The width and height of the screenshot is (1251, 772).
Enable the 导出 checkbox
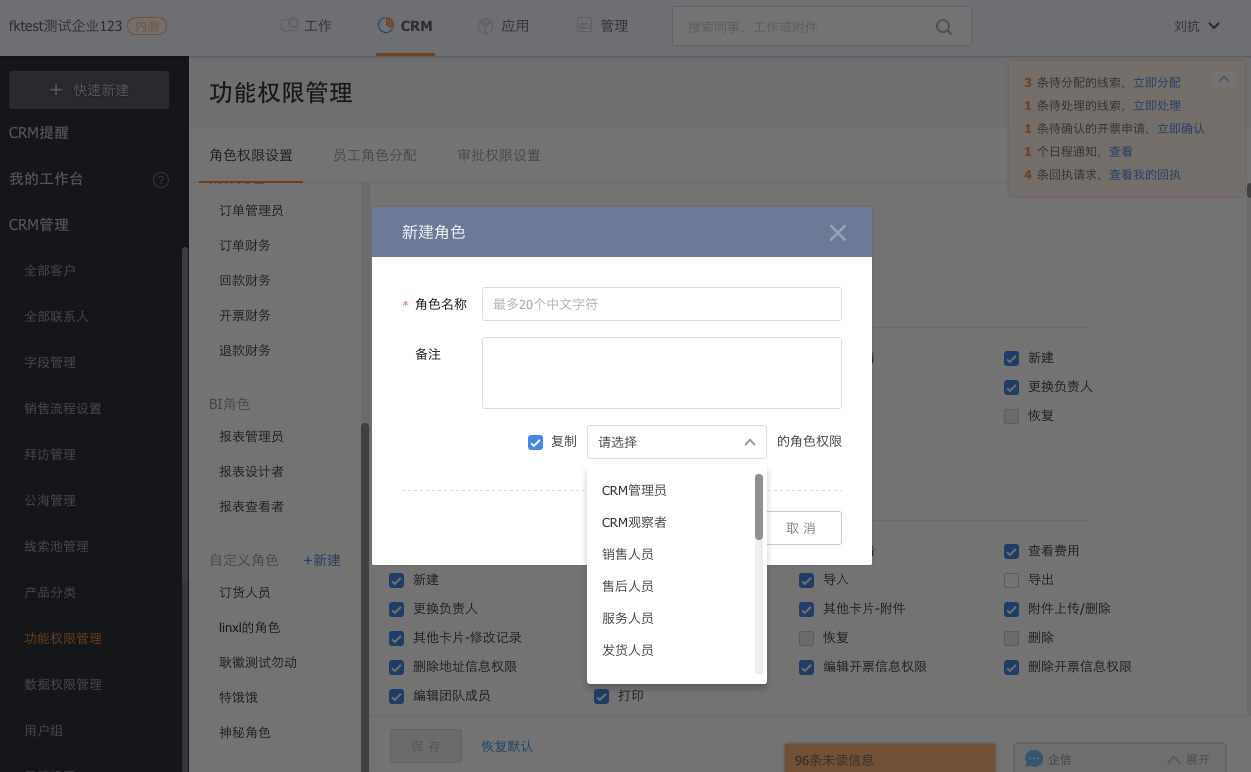(x=1011, y=580)
